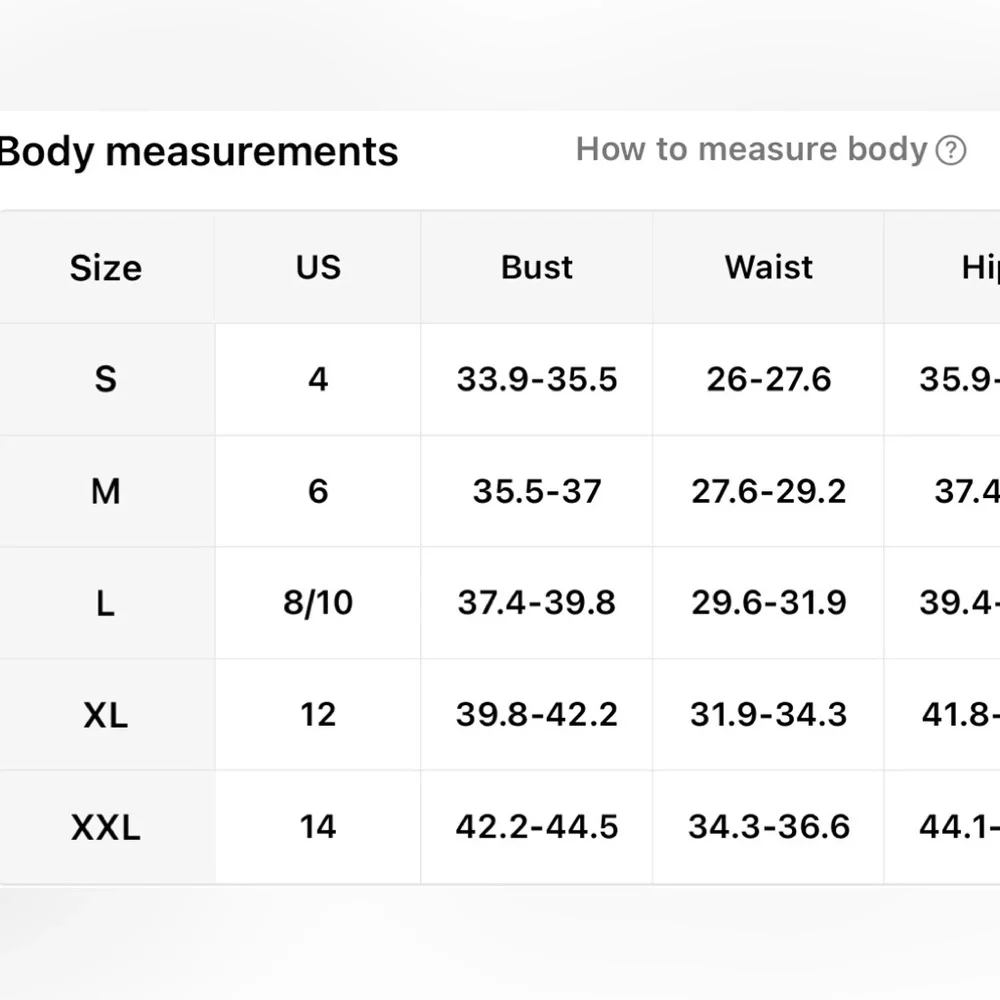
Task: Click US size 8/10 cell
Action: [x=318, y=603]
